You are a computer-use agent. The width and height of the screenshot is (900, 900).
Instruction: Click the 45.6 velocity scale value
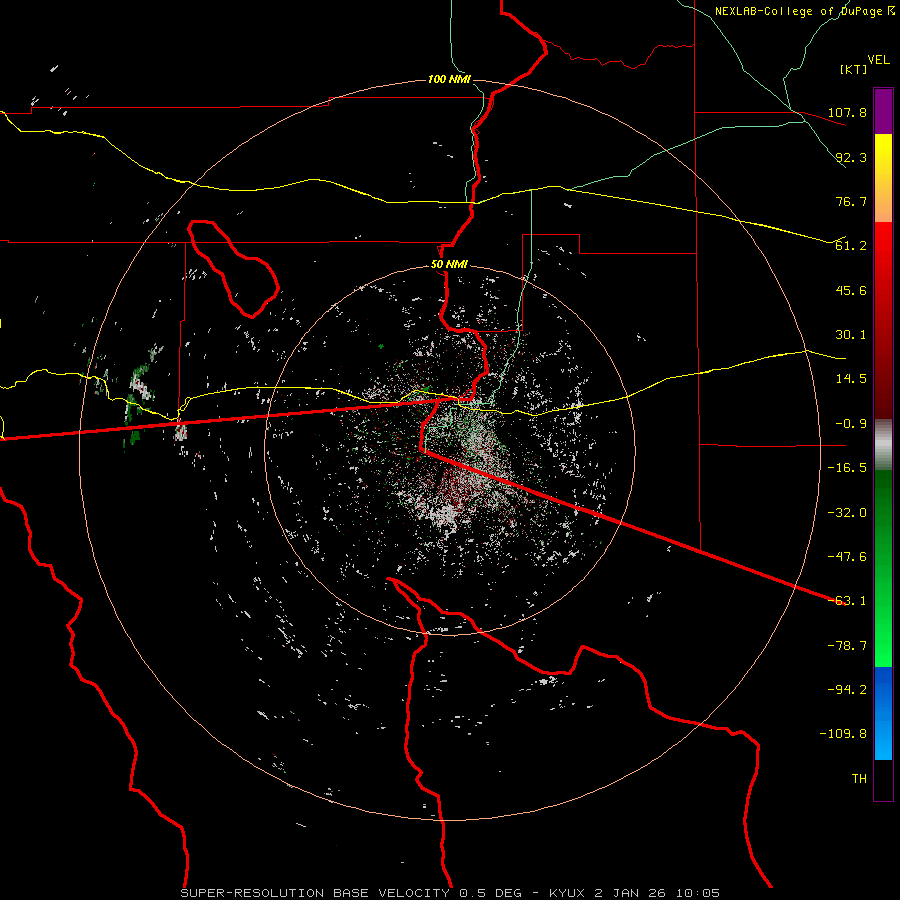(851, 290)
